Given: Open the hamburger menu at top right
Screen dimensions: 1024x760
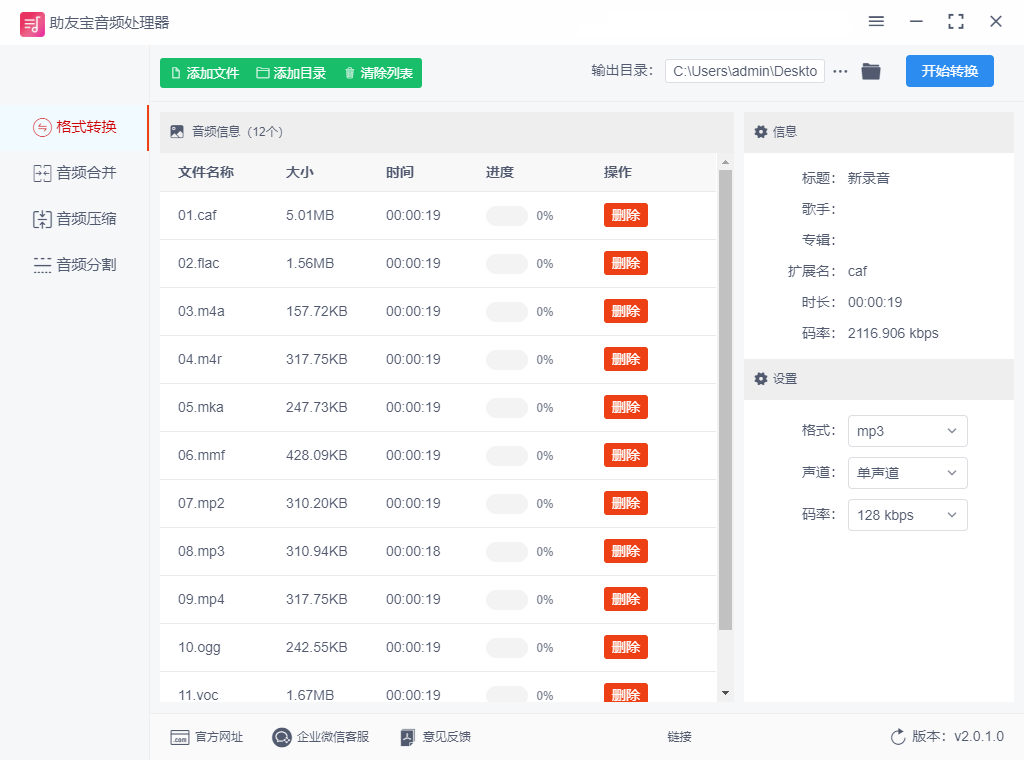Looking at the screenshot, I should 876,20.
